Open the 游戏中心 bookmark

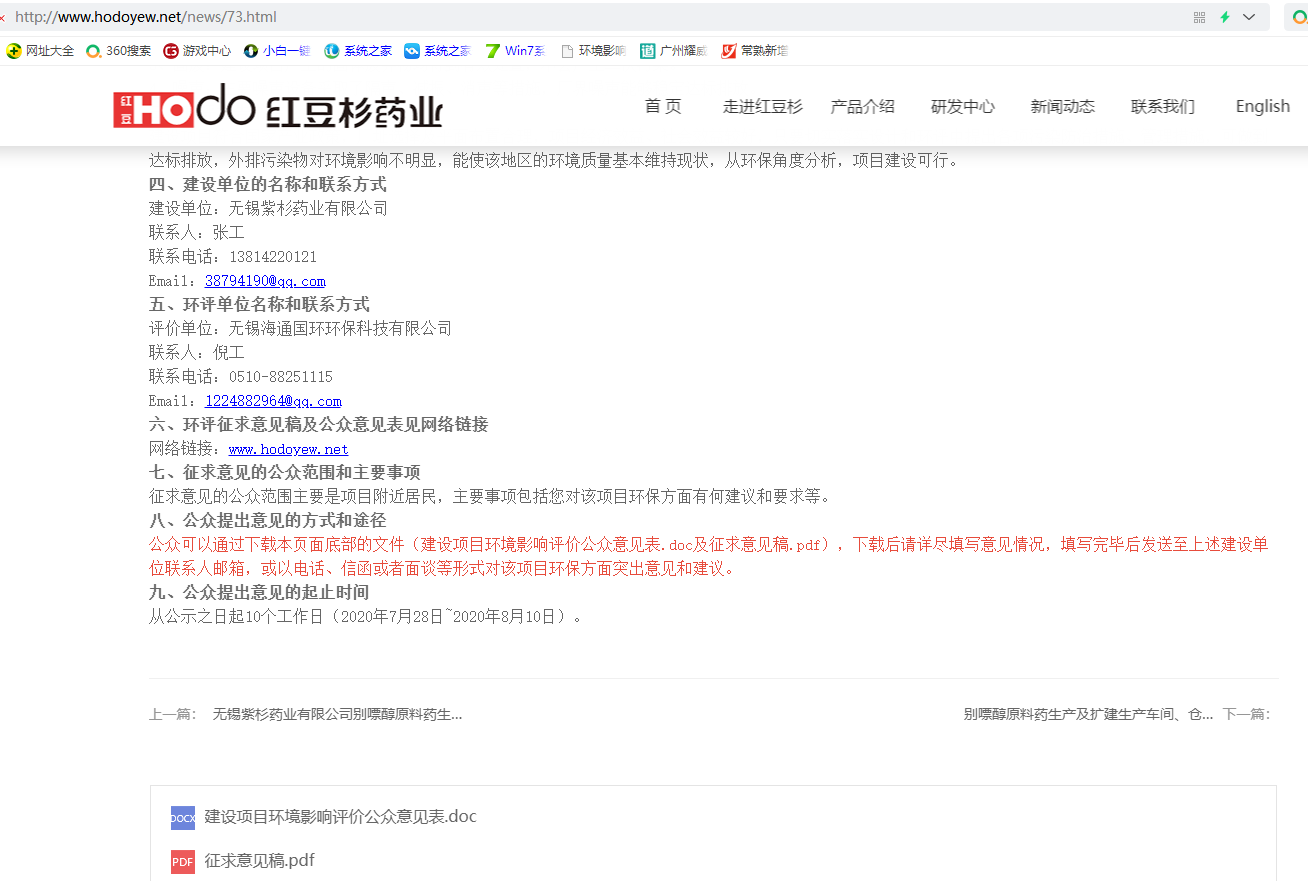pyautogui.click(x=197, y=51)
